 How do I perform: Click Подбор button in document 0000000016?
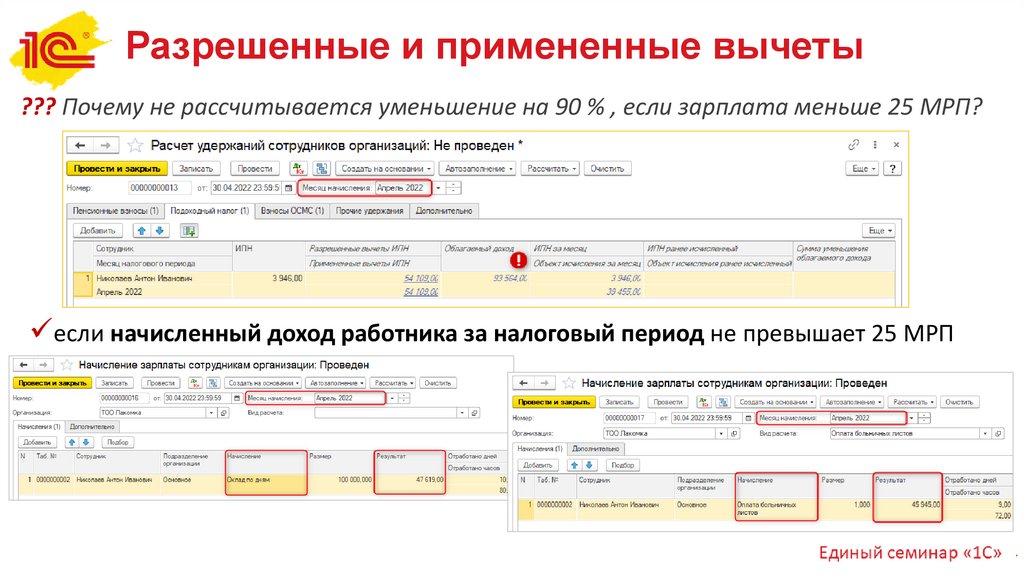point(118,442)
